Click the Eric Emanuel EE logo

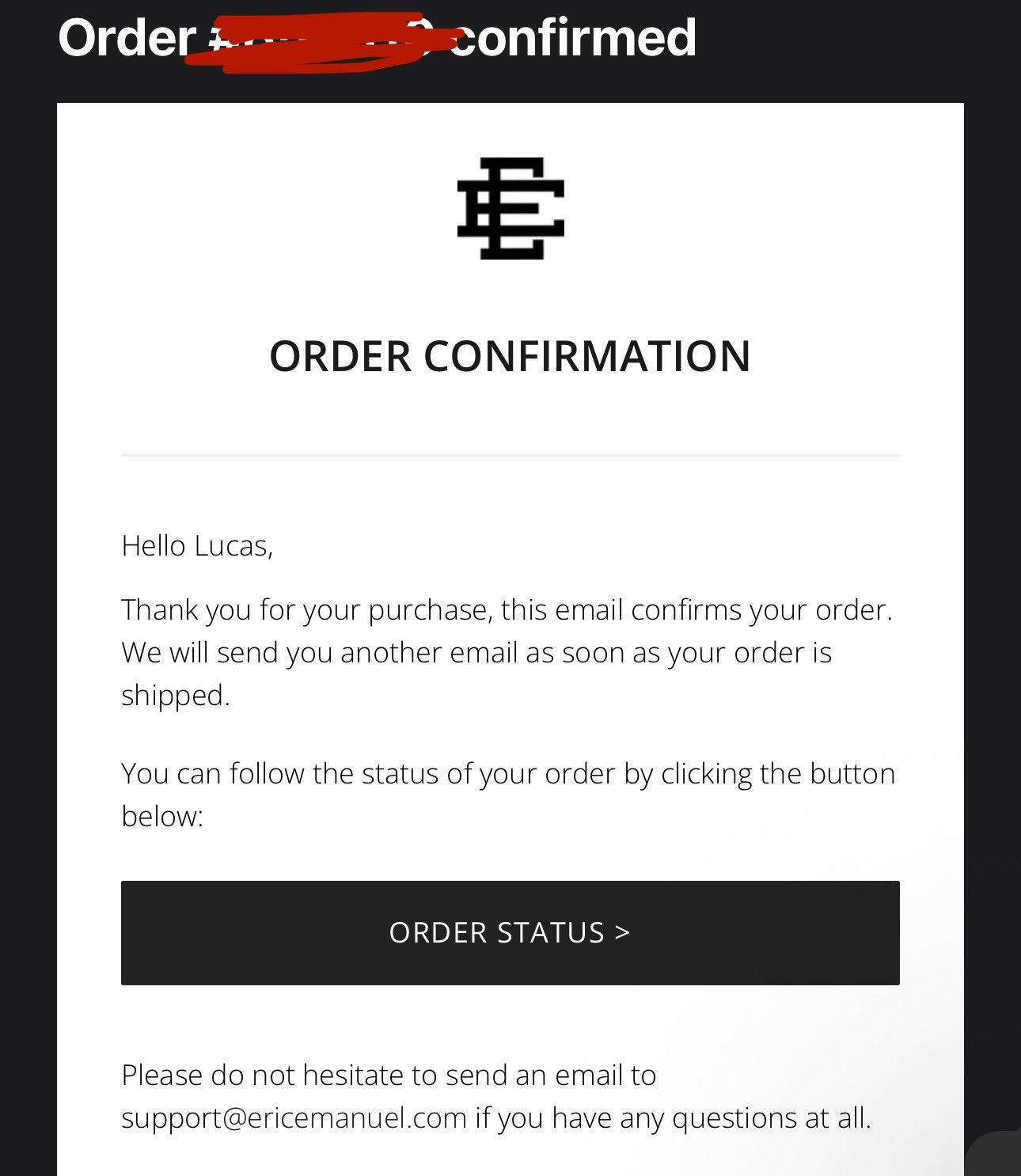[511, 208]
